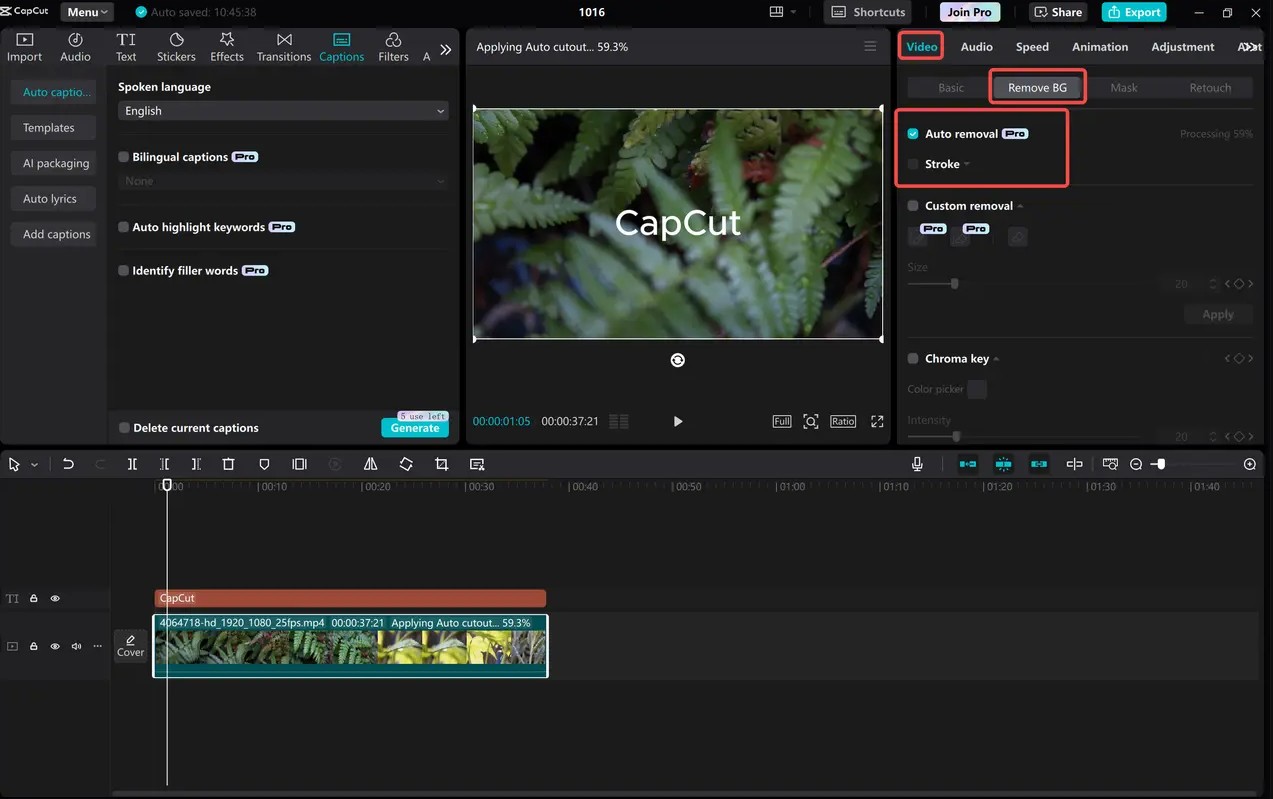This screenshot has height=799, width=1273.
Task: Click the shield-shaped marker icon
Action: pos(264,464)
